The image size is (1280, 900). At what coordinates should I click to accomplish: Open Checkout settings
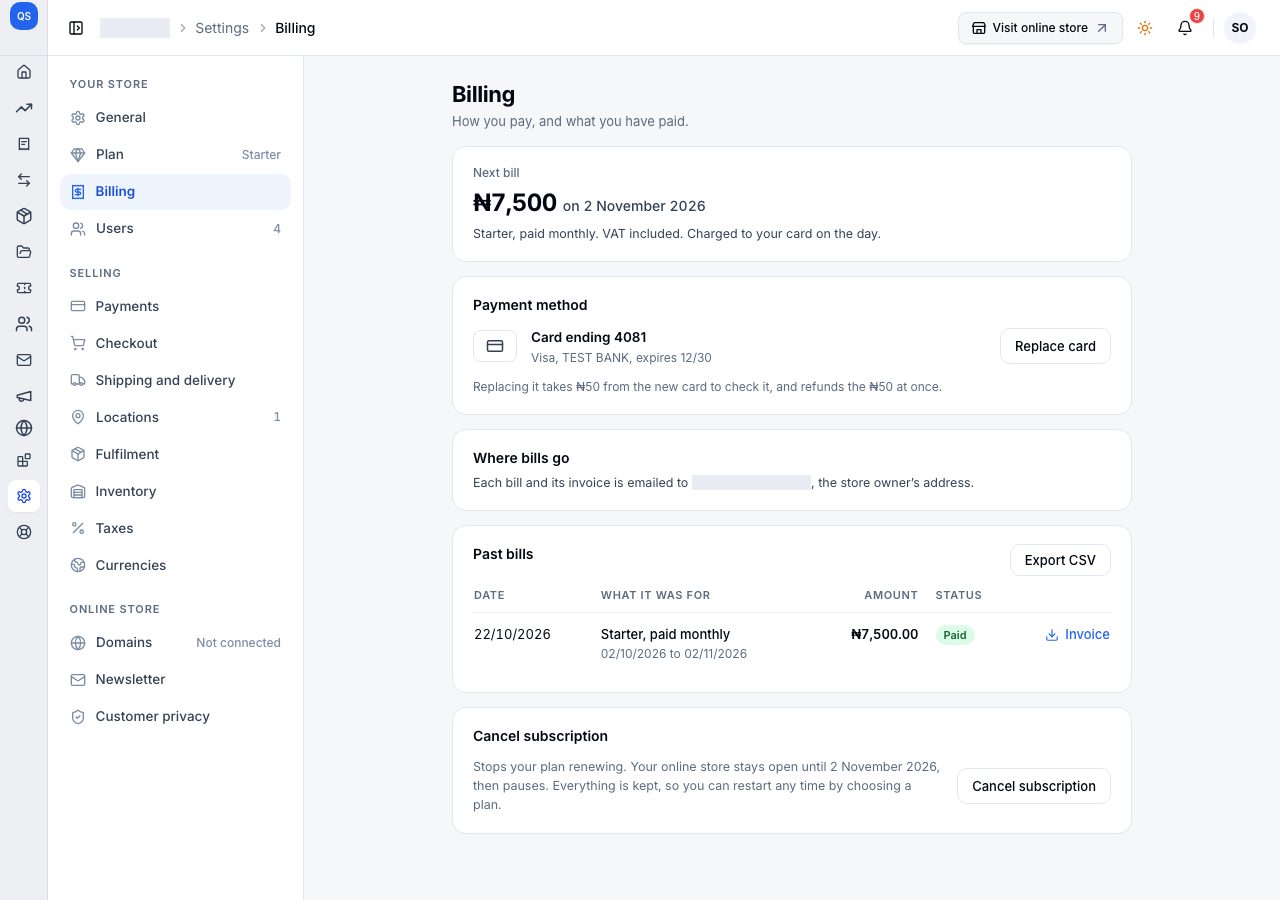(x=175, y=344)
